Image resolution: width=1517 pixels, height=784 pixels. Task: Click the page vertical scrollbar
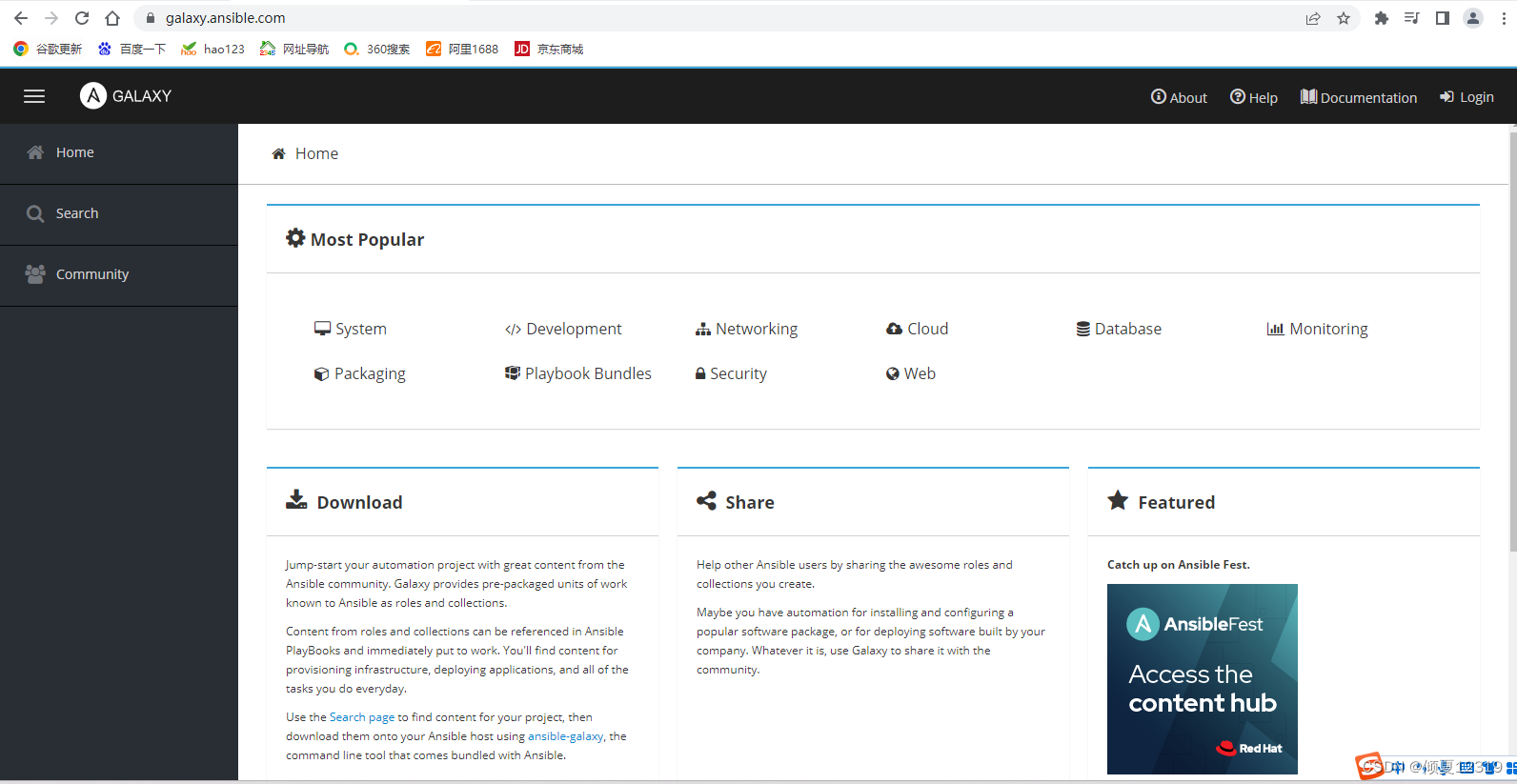click(x=1512, y=343)
